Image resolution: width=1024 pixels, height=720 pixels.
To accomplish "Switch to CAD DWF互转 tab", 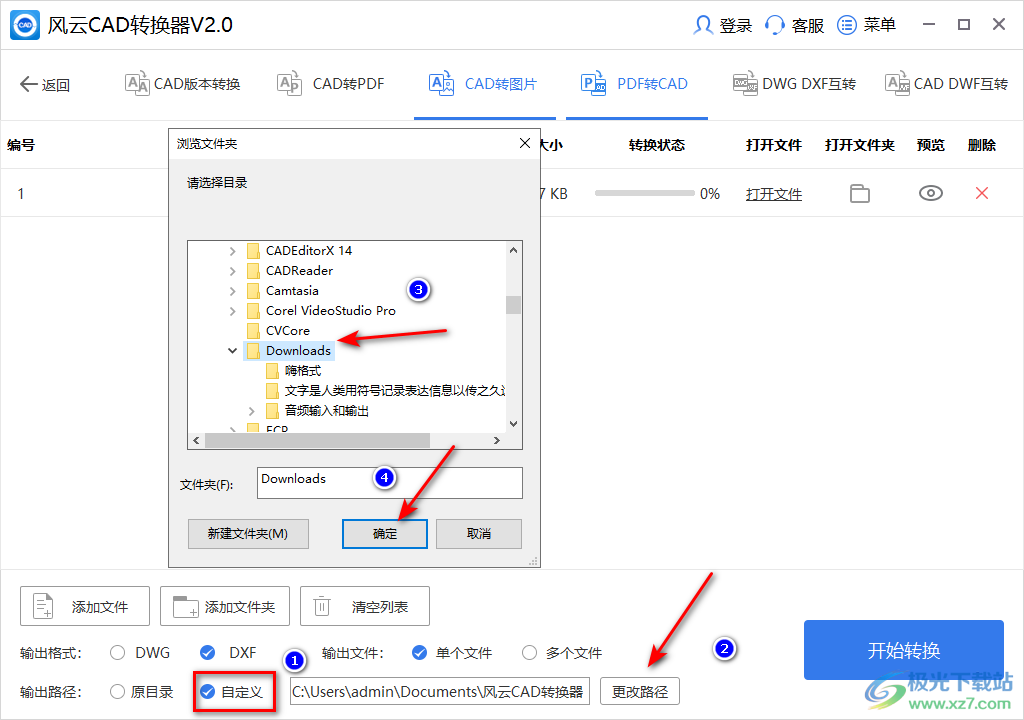I will pos(947,84).
